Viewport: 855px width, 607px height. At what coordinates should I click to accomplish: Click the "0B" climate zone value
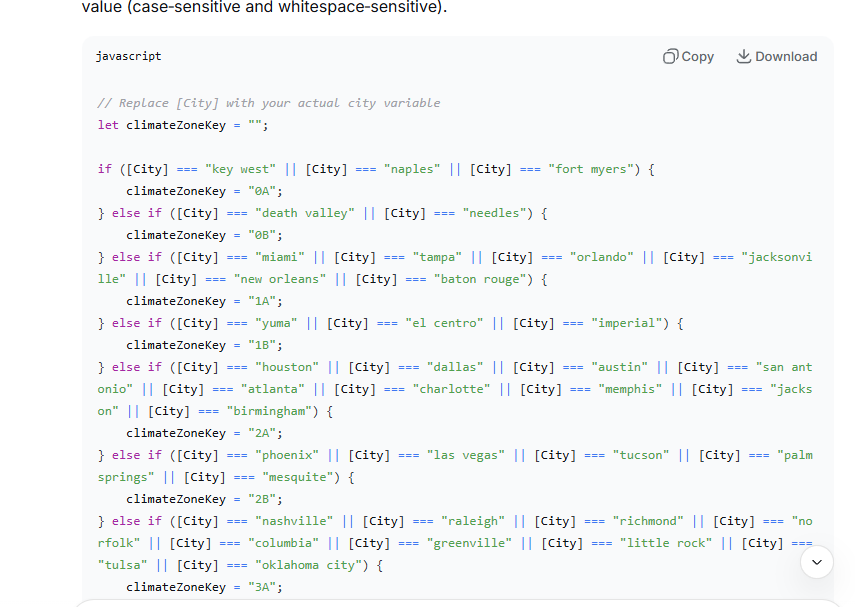click(x=265, y=235)
